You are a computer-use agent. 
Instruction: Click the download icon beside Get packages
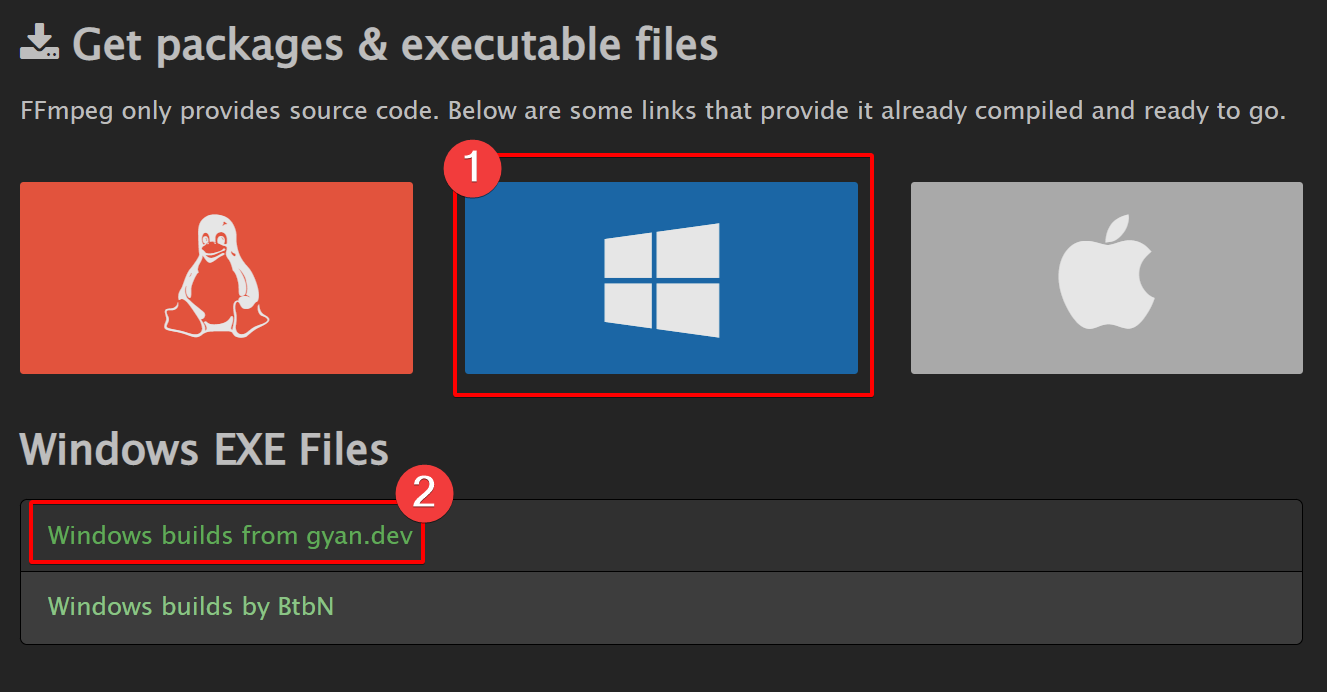click(x=39, y=44)
